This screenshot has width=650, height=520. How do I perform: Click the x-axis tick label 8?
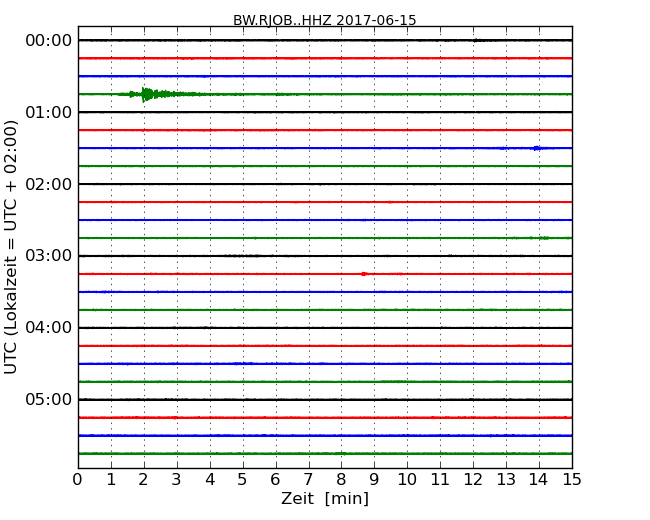341,480
